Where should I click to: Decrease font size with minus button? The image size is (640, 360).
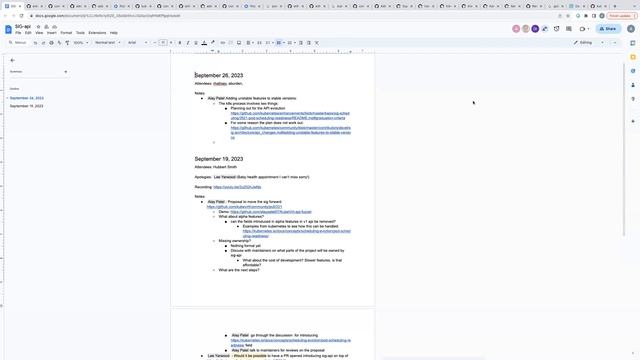tap(155, 42)
